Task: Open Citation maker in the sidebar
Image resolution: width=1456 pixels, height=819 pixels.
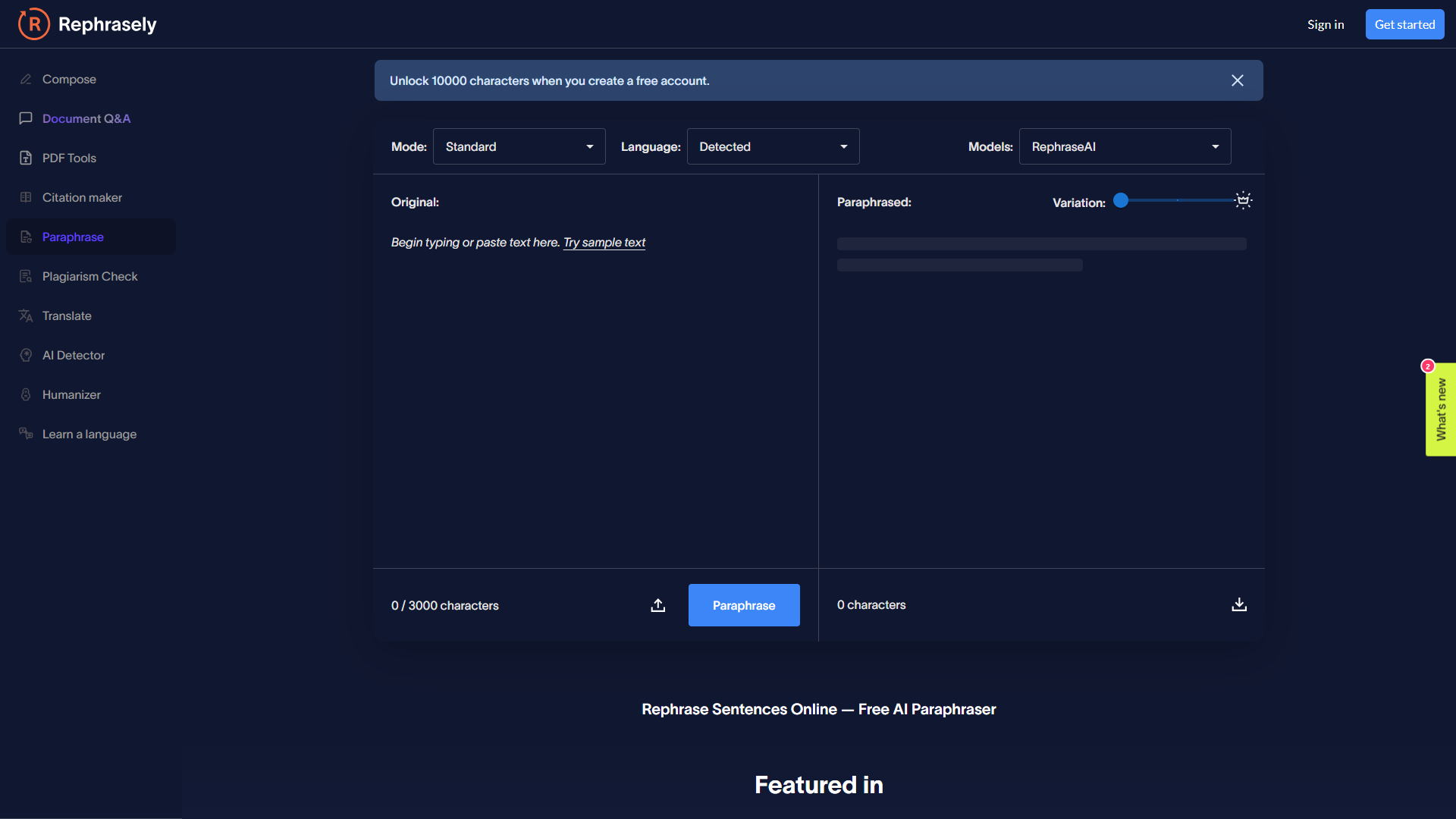Action: coord(91,197)
